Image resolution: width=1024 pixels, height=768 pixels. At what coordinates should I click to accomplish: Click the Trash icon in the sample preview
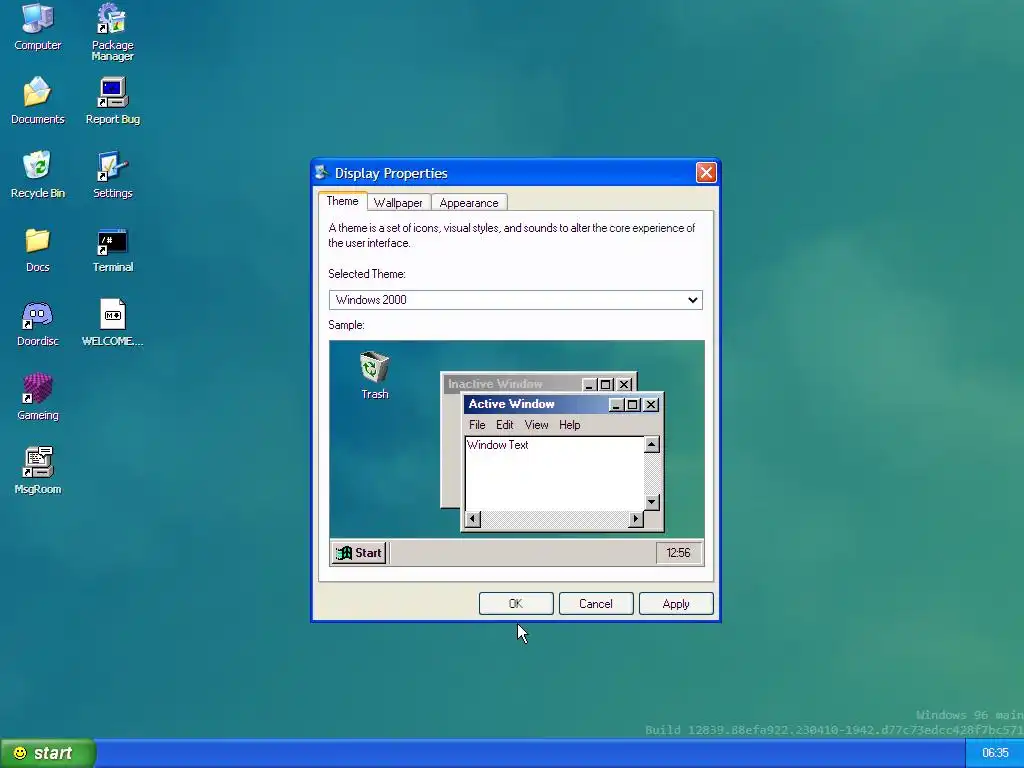[375, 375]
